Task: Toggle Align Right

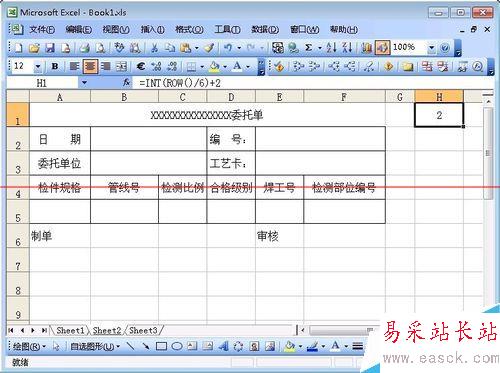Action: [x=106, y=66]
